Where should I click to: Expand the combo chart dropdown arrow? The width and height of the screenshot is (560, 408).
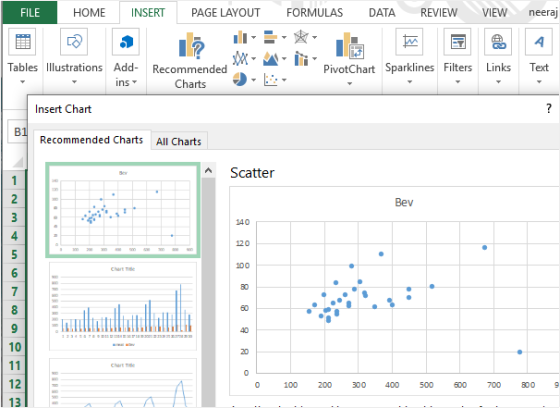tap(315, 58)
